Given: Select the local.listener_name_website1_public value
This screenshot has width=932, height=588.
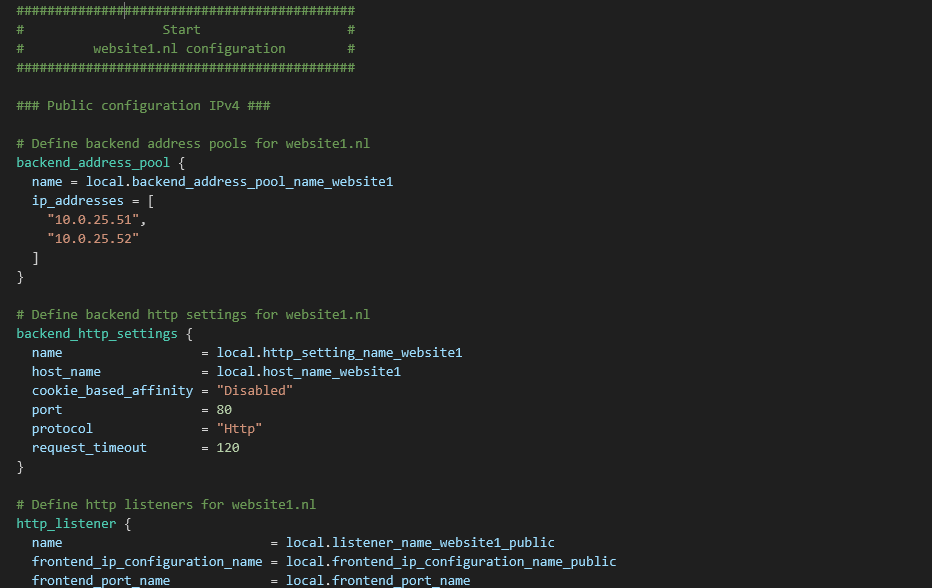Looking at the screenshot, I should (420, 542).
